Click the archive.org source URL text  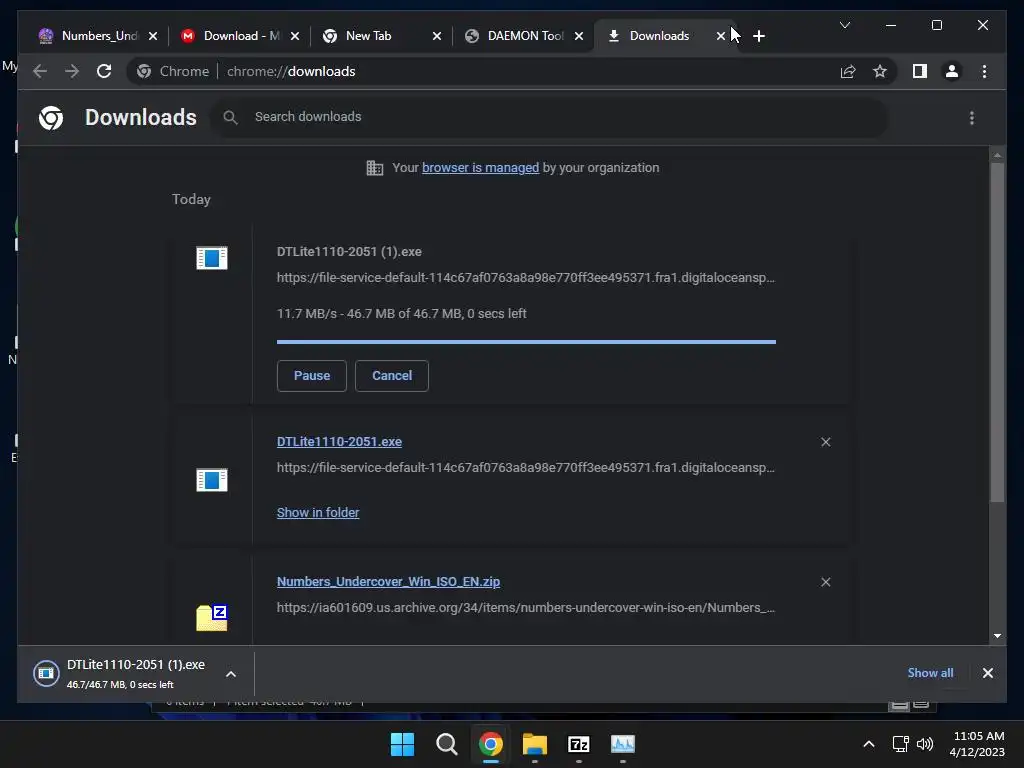(x=526, y=607)
